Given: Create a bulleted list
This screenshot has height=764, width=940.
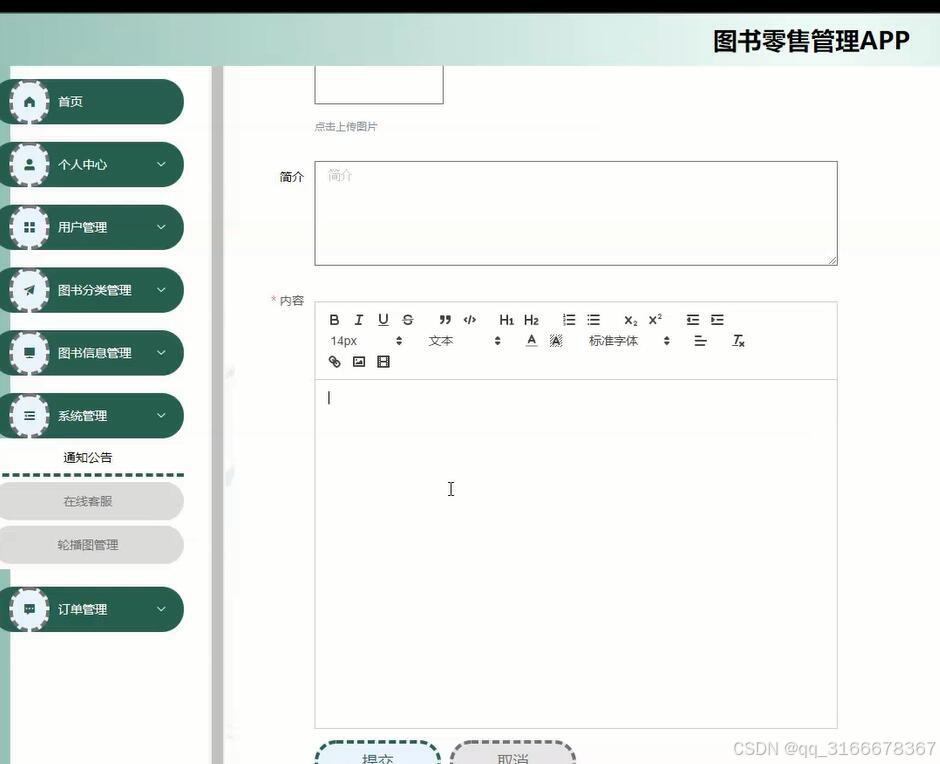Looking at the screenshot, I should 593,320.
